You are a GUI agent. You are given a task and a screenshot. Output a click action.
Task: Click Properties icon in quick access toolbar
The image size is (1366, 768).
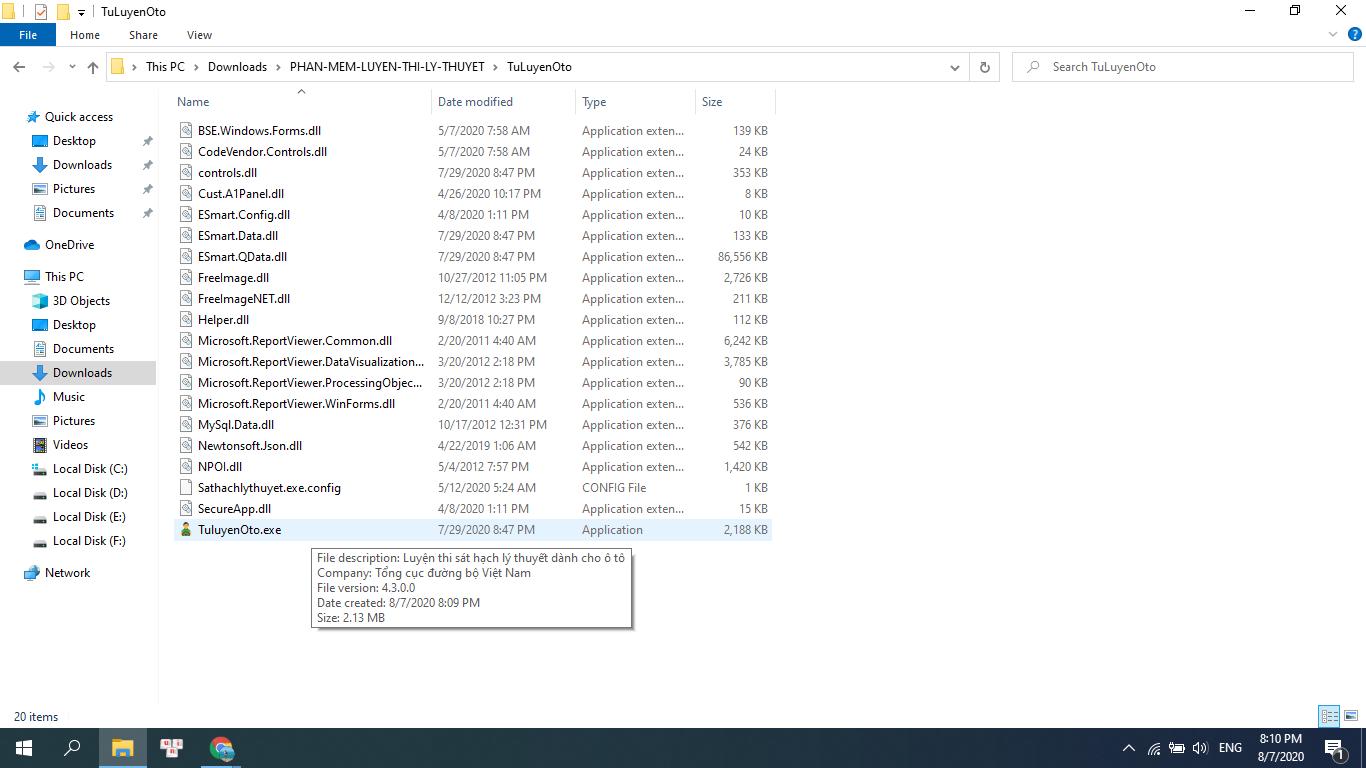41,12
